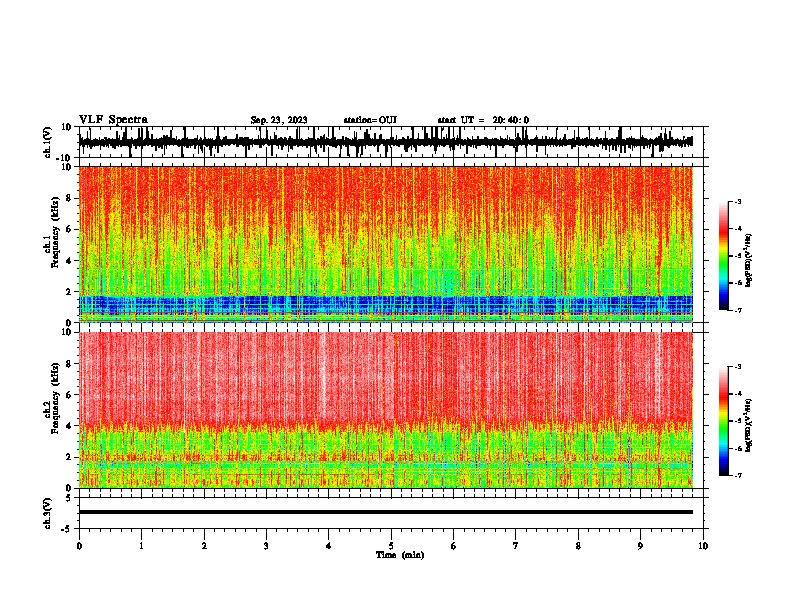Image resolution: width=792 pixels, height=612 pixels.
Task: Click the "ch.1(V)" waveform axis label
Action: 48,142
